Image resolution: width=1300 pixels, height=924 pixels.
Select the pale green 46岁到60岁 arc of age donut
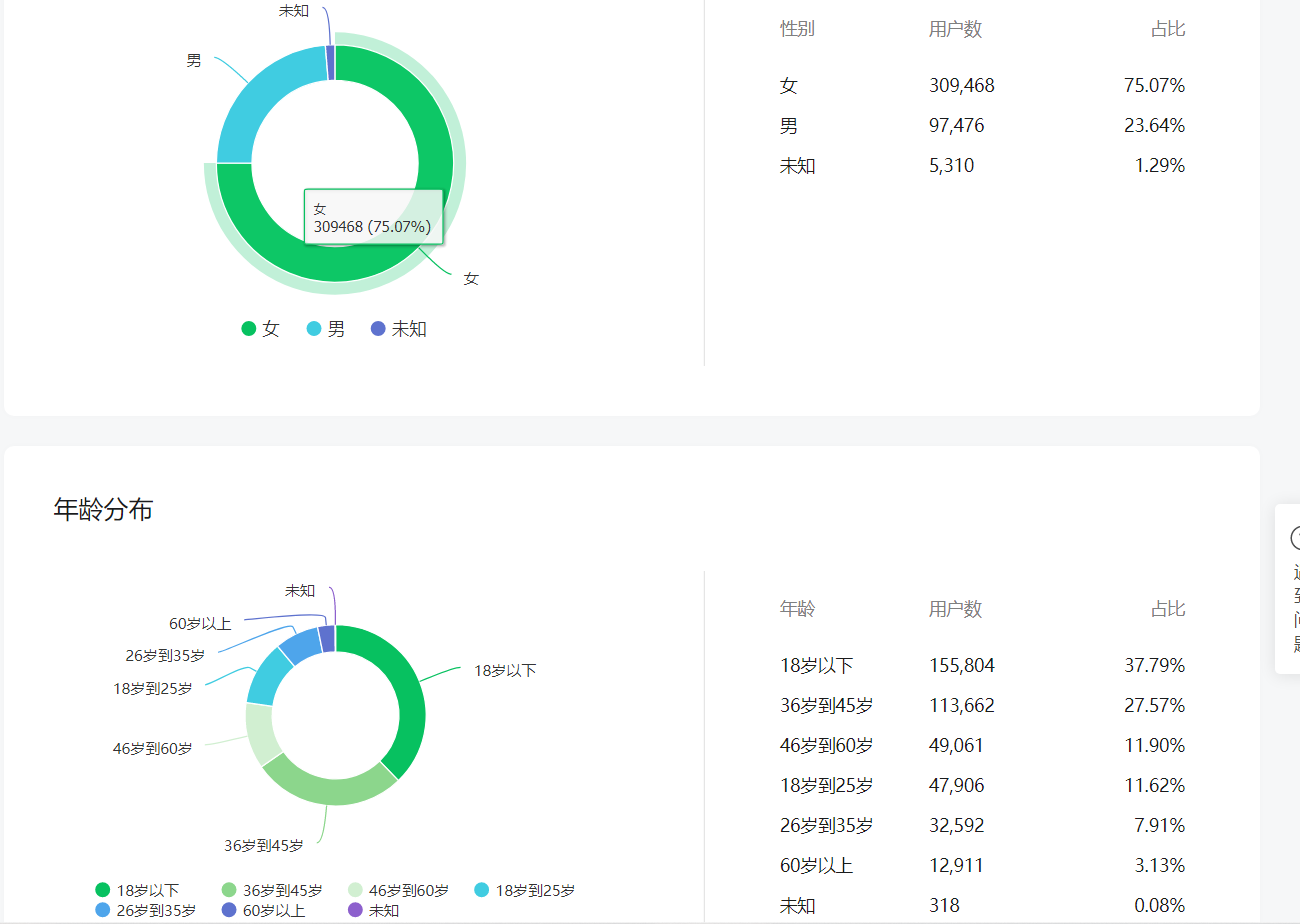(258, 733)
